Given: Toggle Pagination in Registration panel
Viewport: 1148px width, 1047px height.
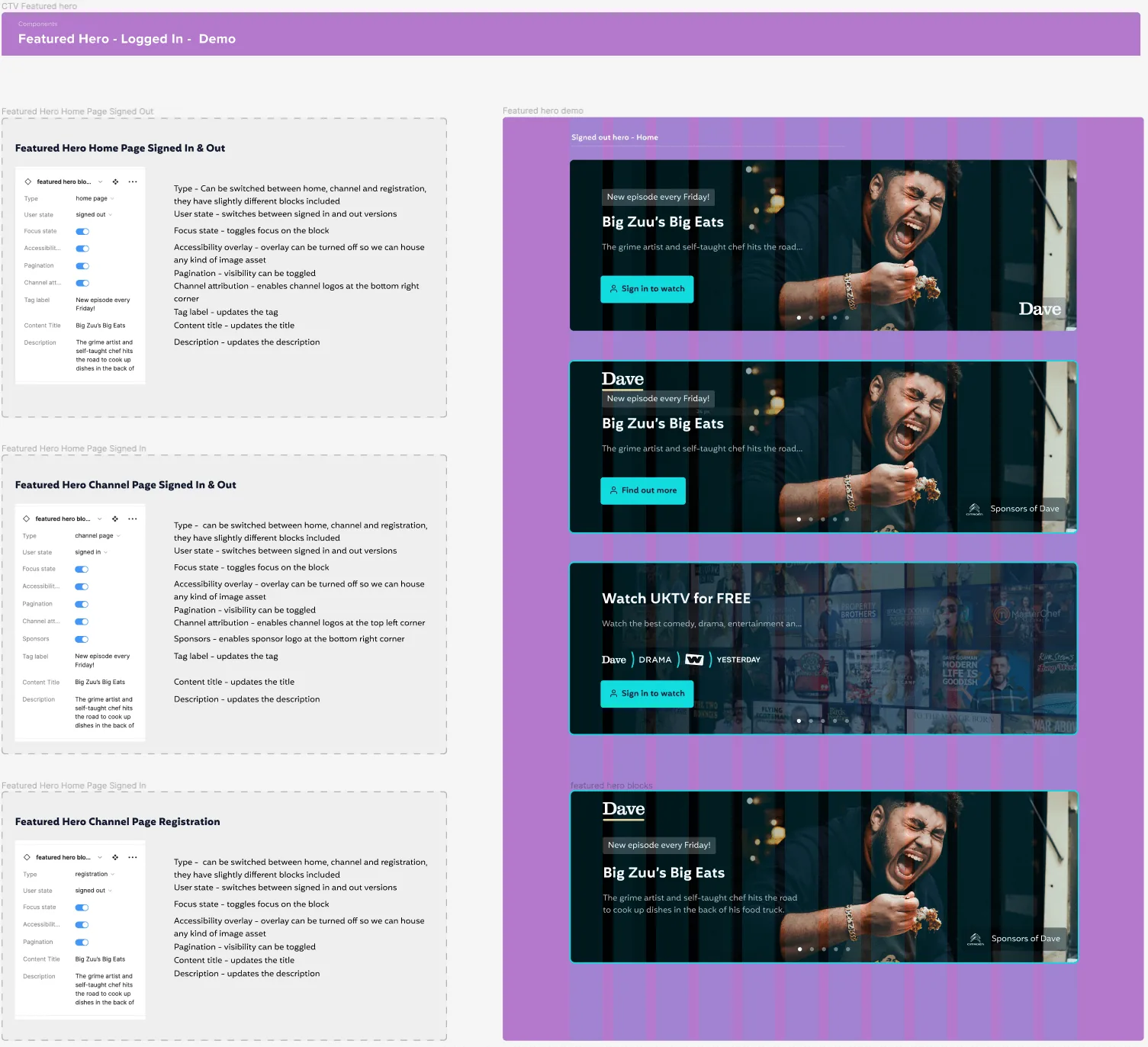Looking at the screenshot, I should point(82,943).
